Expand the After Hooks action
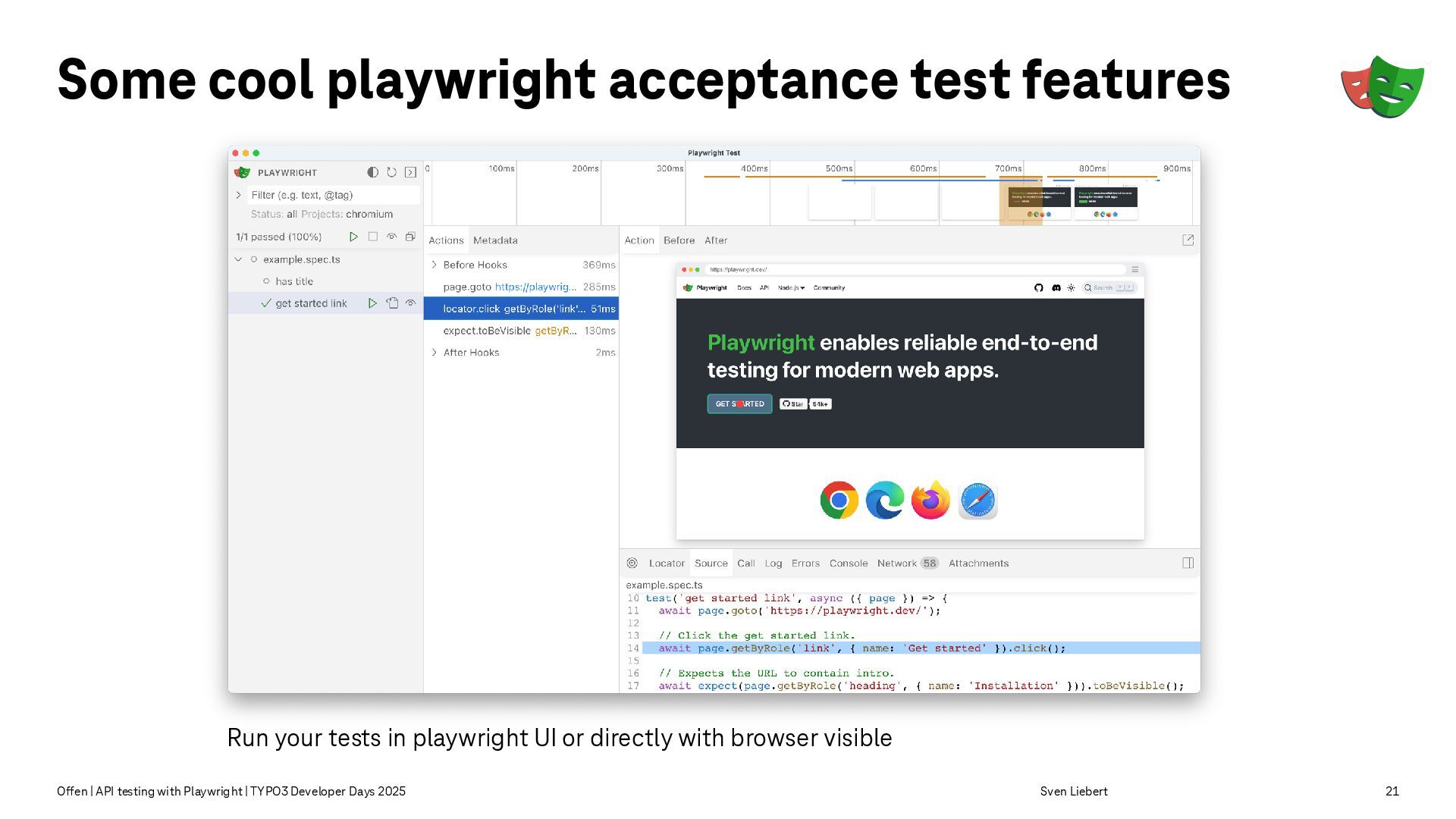The image size is (1456, 819). point(434,353)
